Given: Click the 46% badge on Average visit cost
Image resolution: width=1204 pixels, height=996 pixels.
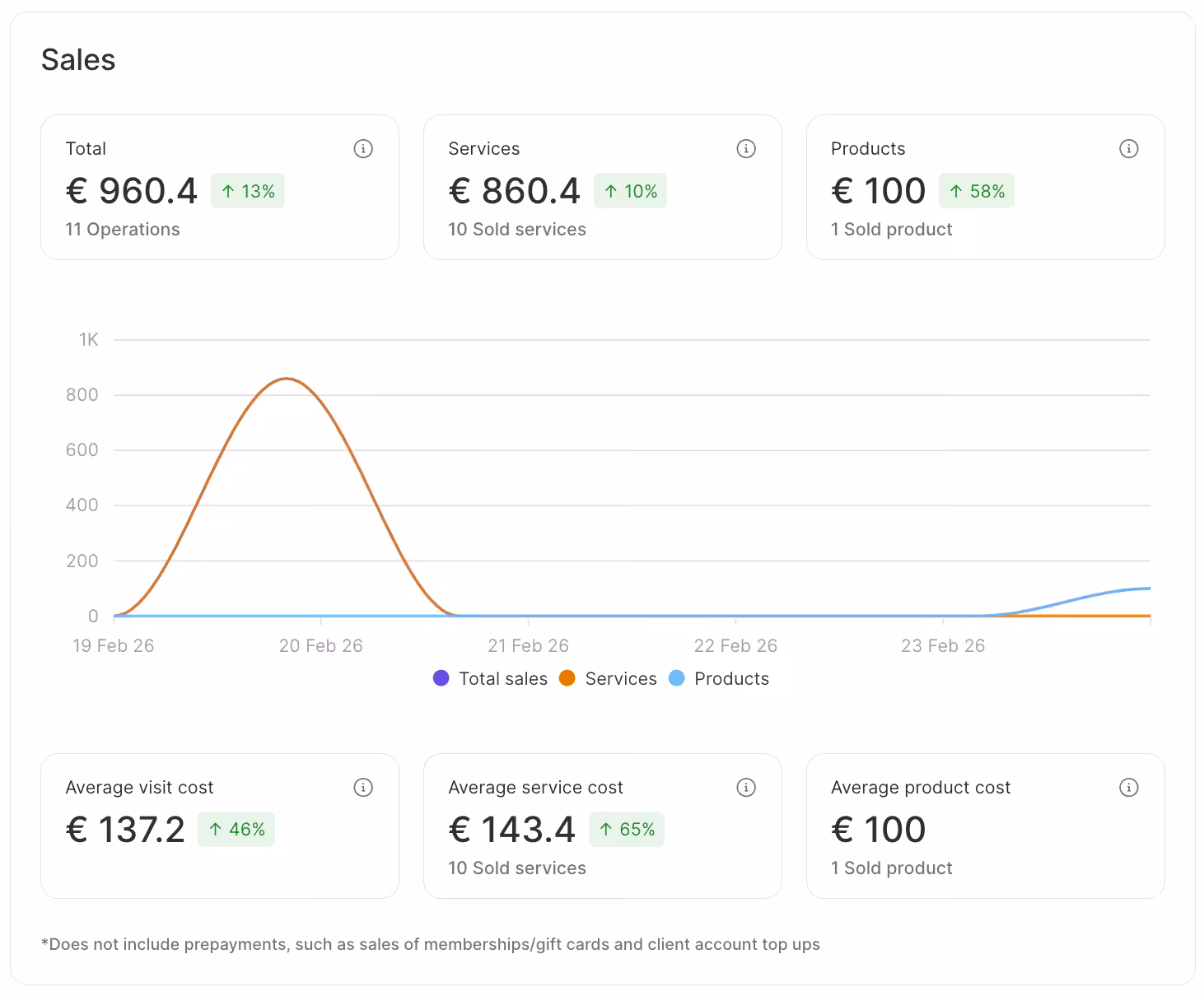Looking at the screenshot, I should point(236,830).
